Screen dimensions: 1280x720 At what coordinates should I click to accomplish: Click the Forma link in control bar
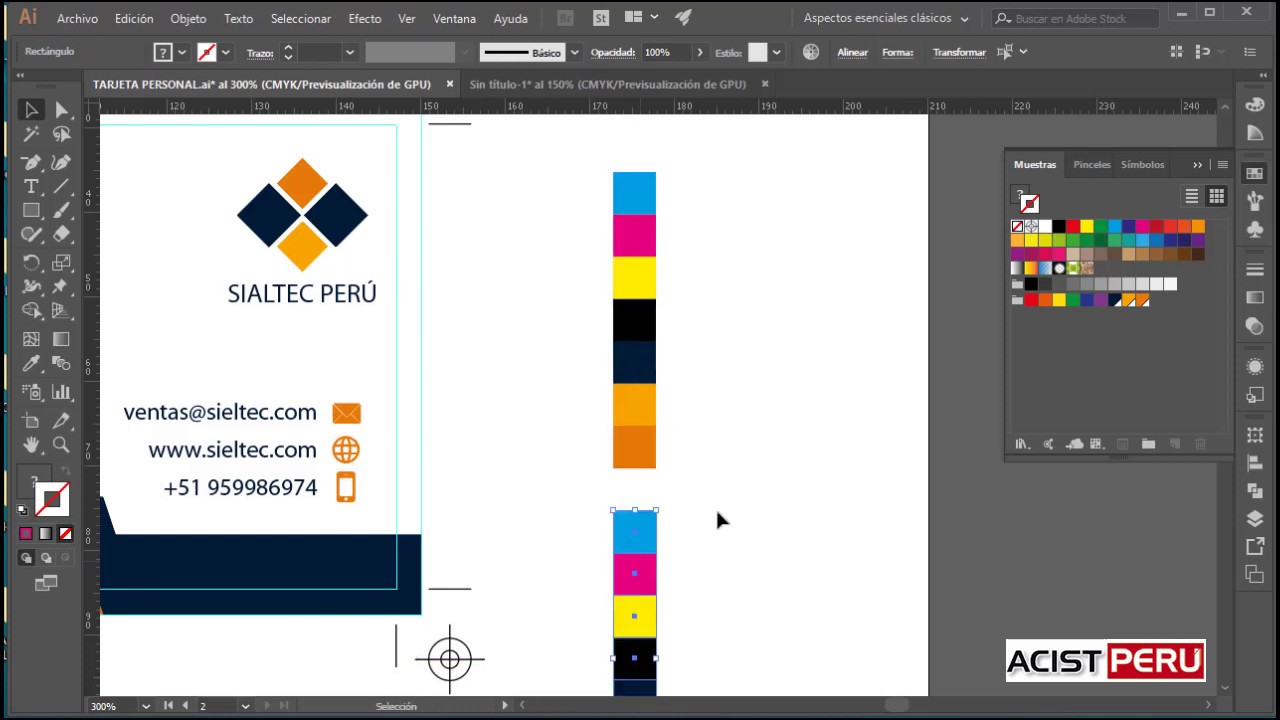(897, 52)
